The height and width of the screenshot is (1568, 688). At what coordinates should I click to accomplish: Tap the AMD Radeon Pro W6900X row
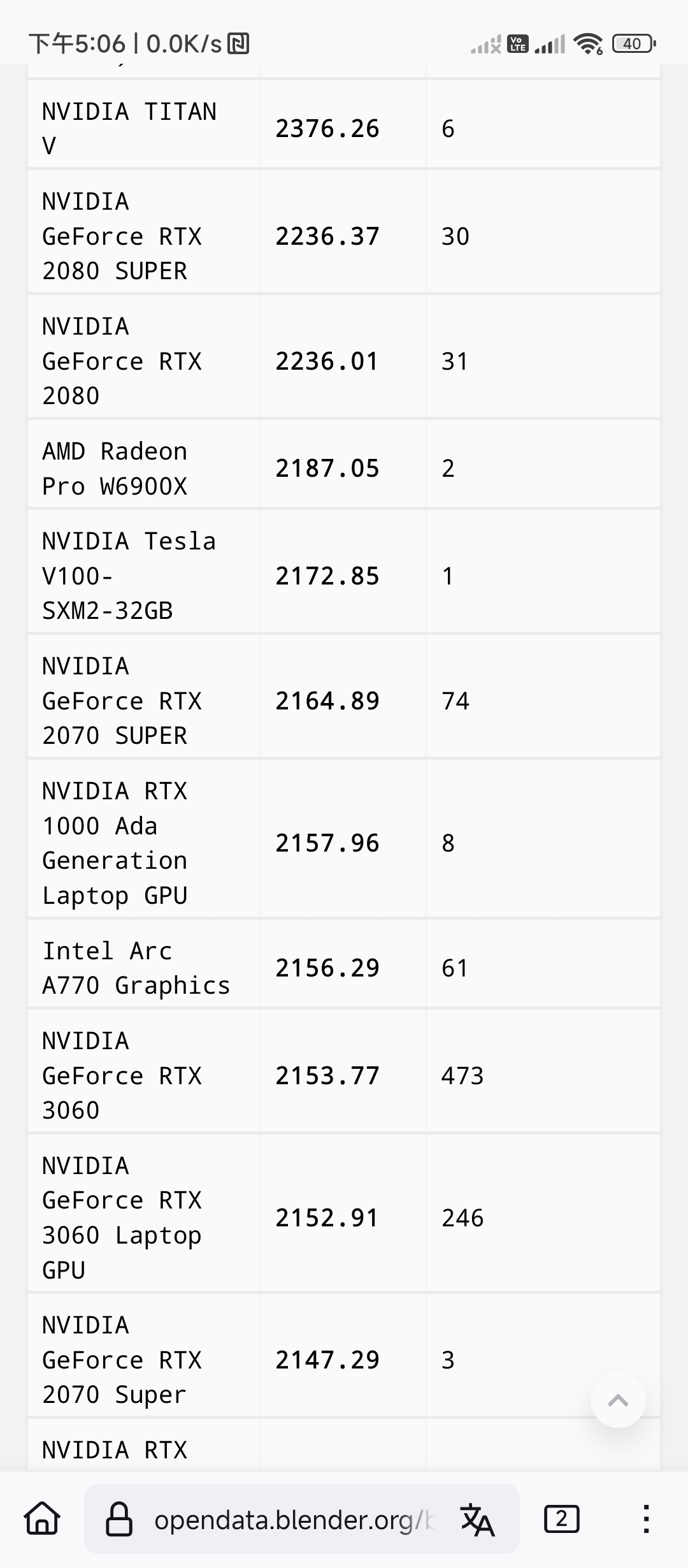click(344, 468)
